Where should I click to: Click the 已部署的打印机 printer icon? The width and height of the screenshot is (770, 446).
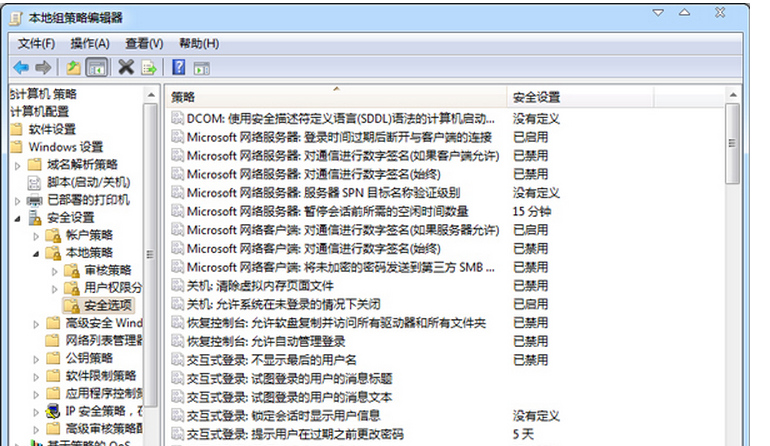click(34, 200)
